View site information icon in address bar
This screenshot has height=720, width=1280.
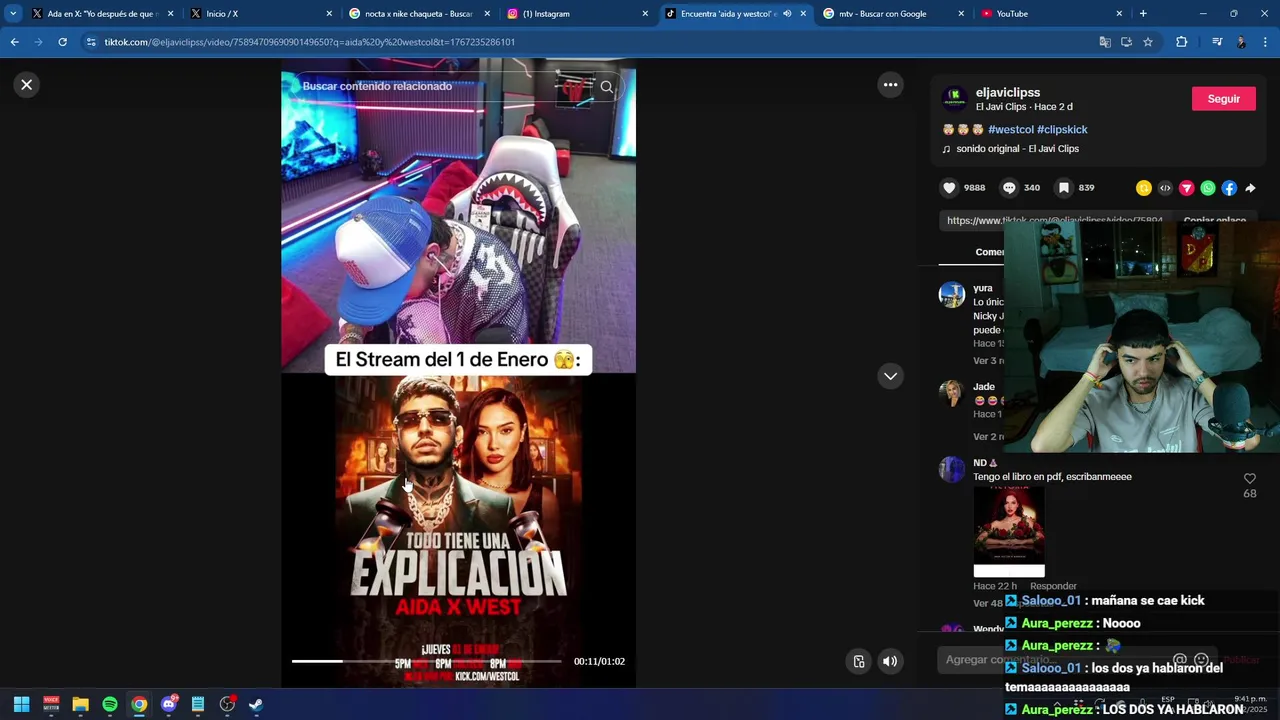(91, 42)
